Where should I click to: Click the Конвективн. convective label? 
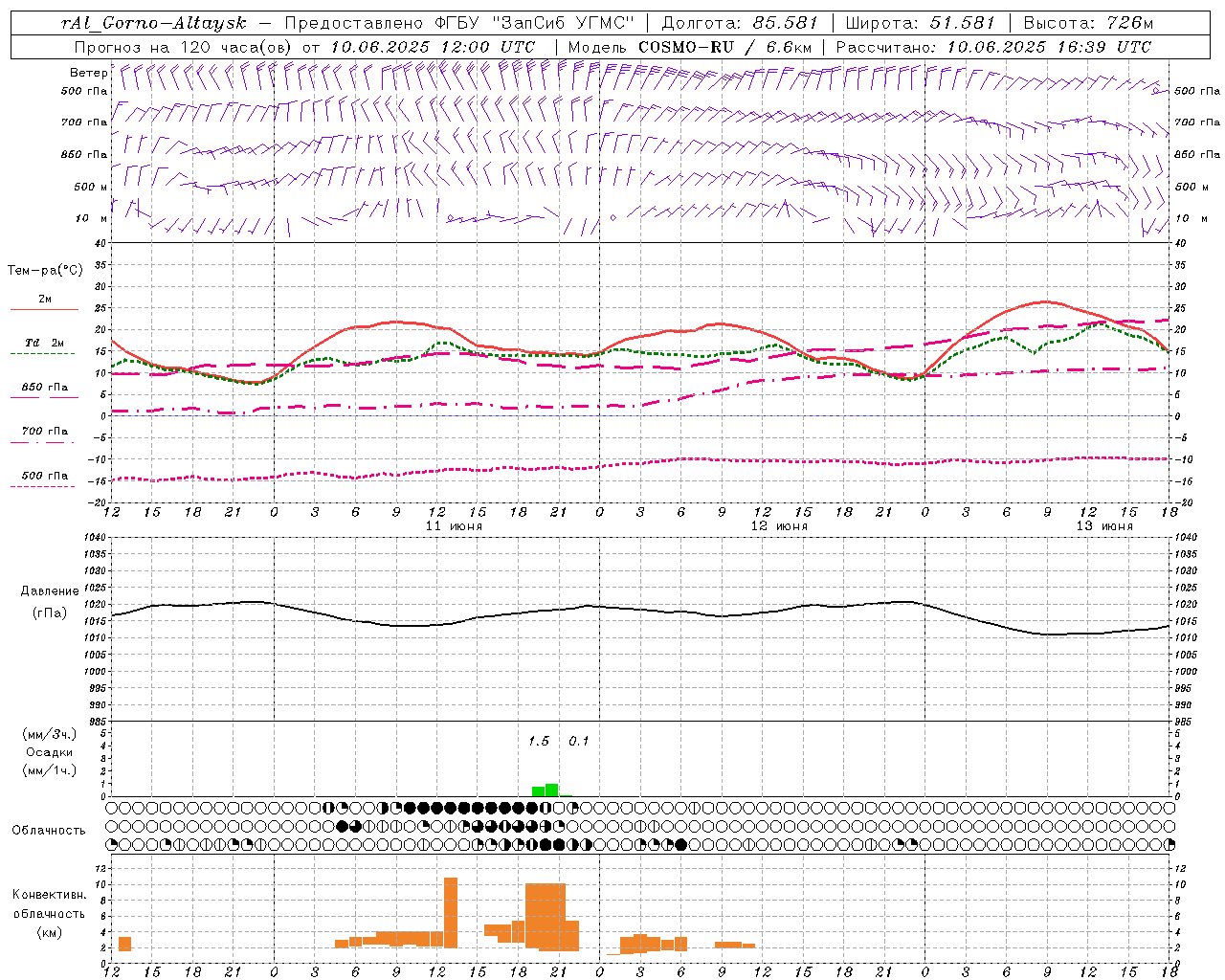(x=50, y=895)
